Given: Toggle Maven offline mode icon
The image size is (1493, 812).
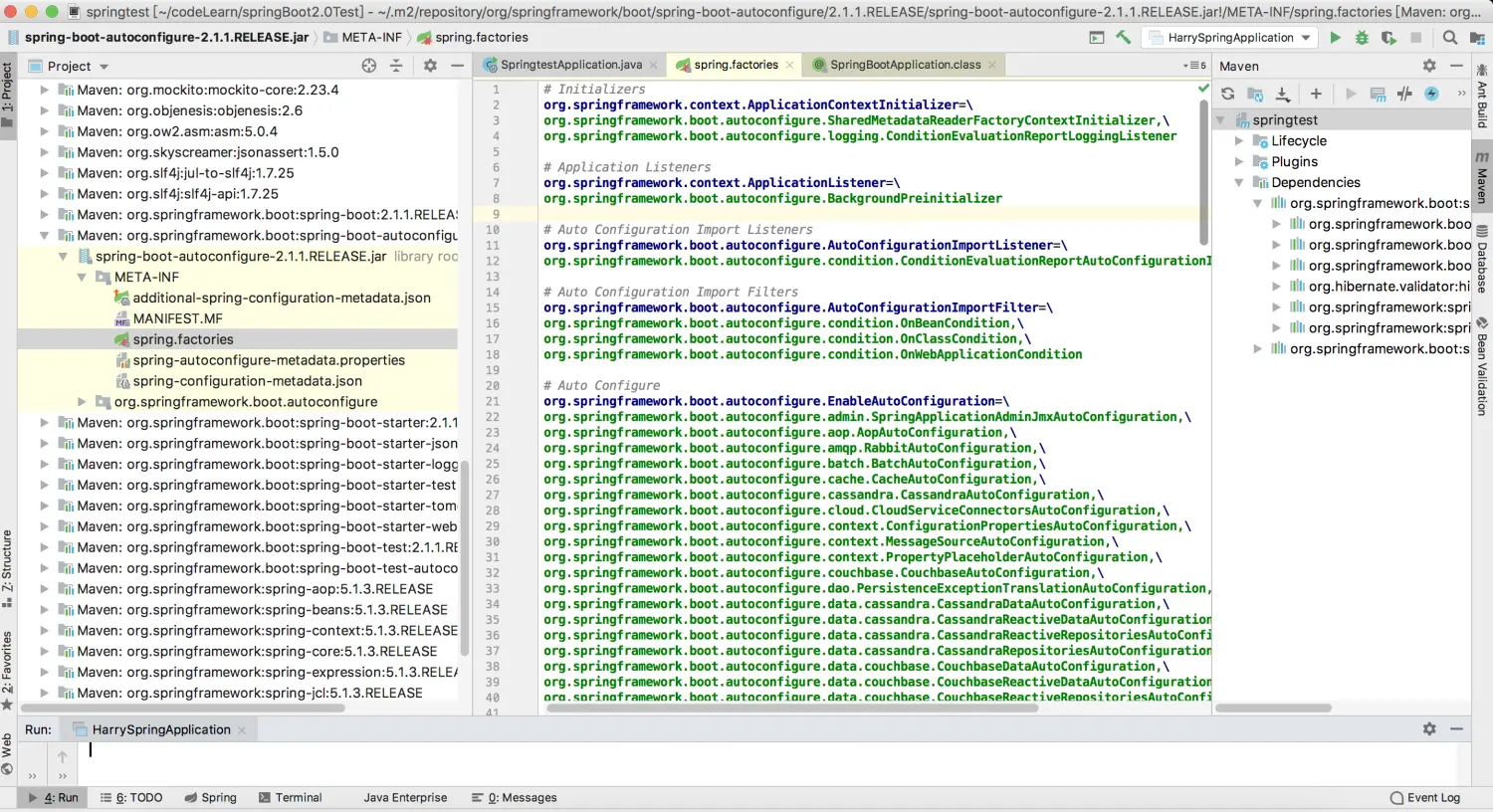Looking at the screenshot, I should (1404, 94).
